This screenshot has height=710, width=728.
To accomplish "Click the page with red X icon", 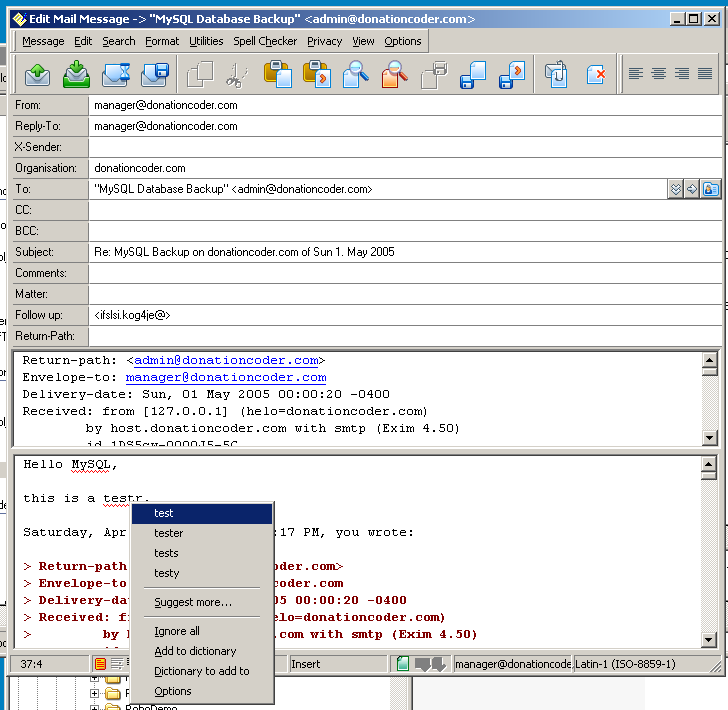I will click(x=596, y=74).
